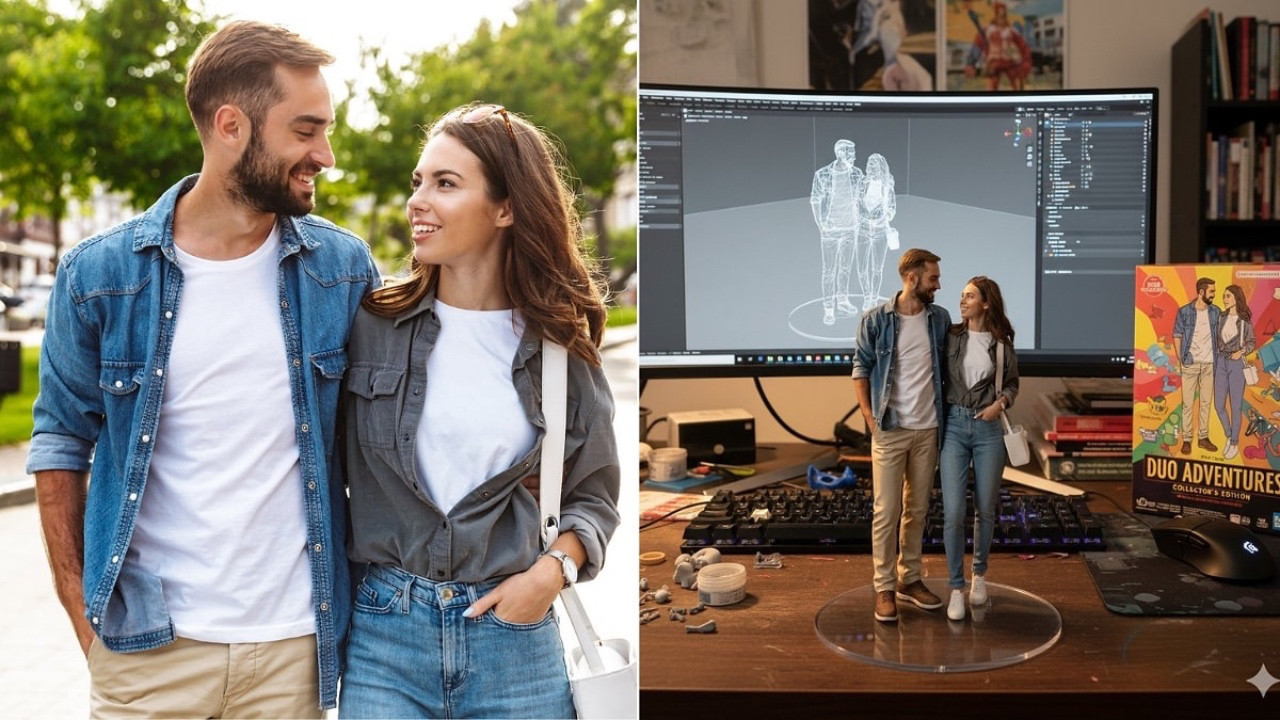This screenshot has height=720, width=1280.
Task: Click the navigation gizmo in the viewport
Action: 1017,131
